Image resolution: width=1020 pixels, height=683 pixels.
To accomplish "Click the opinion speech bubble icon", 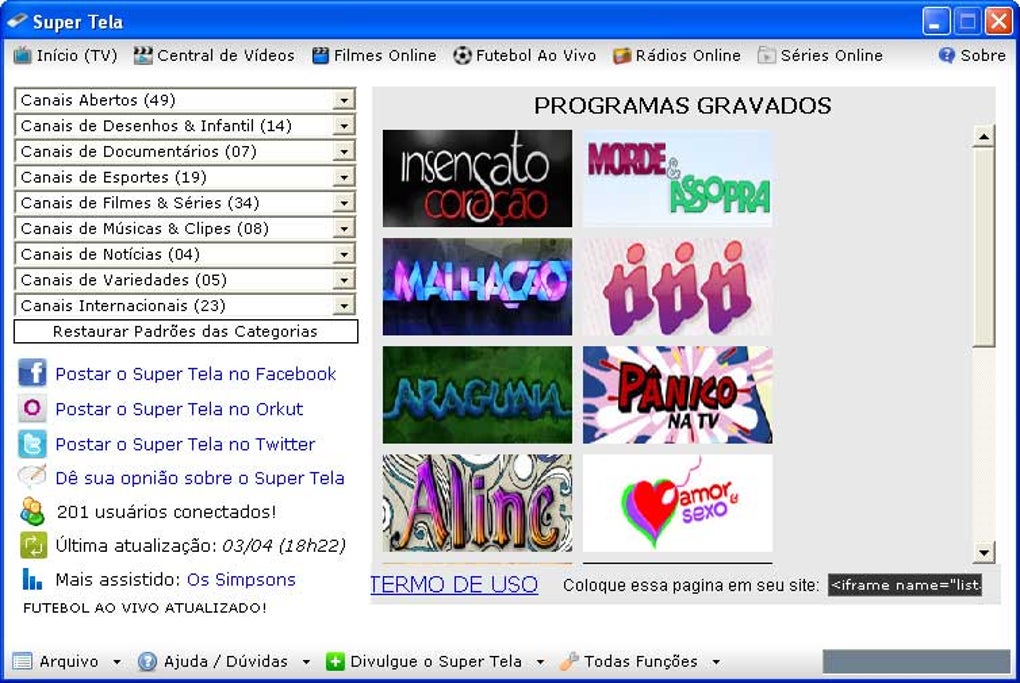I will coord(32,477).
